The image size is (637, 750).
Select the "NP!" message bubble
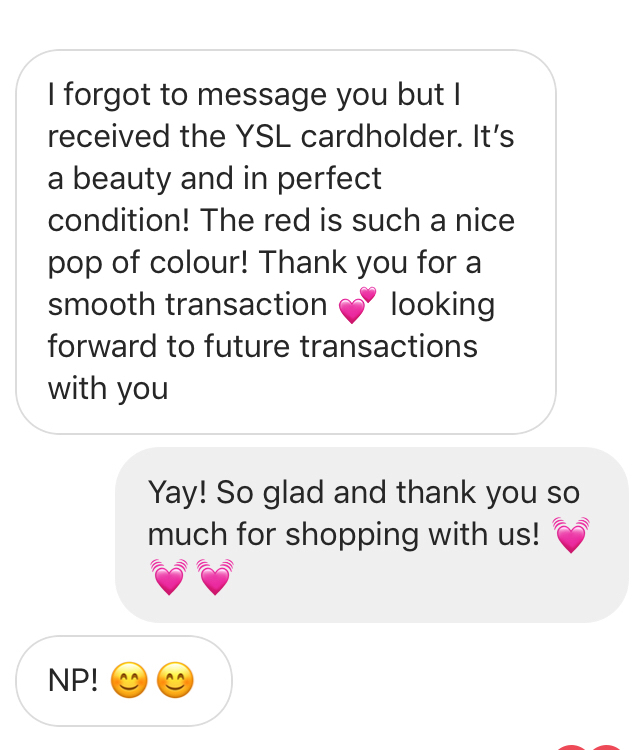click(x=124, y=681)
